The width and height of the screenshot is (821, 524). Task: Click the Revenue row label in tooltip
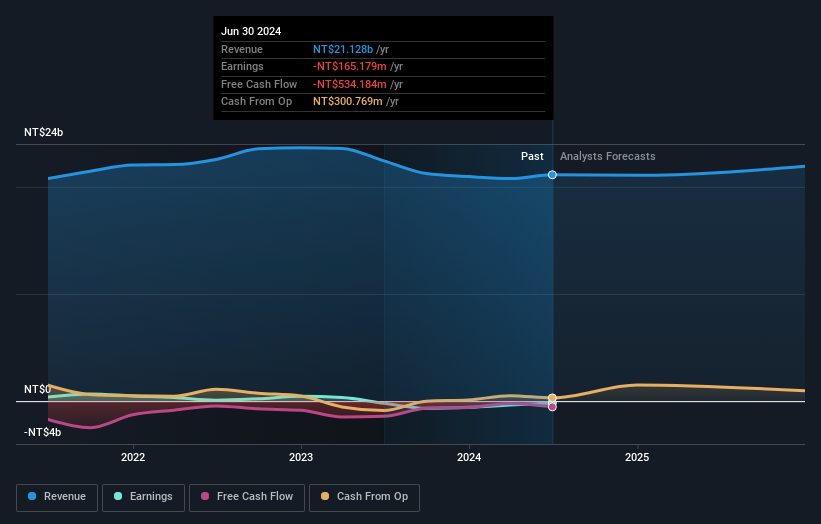242,49
